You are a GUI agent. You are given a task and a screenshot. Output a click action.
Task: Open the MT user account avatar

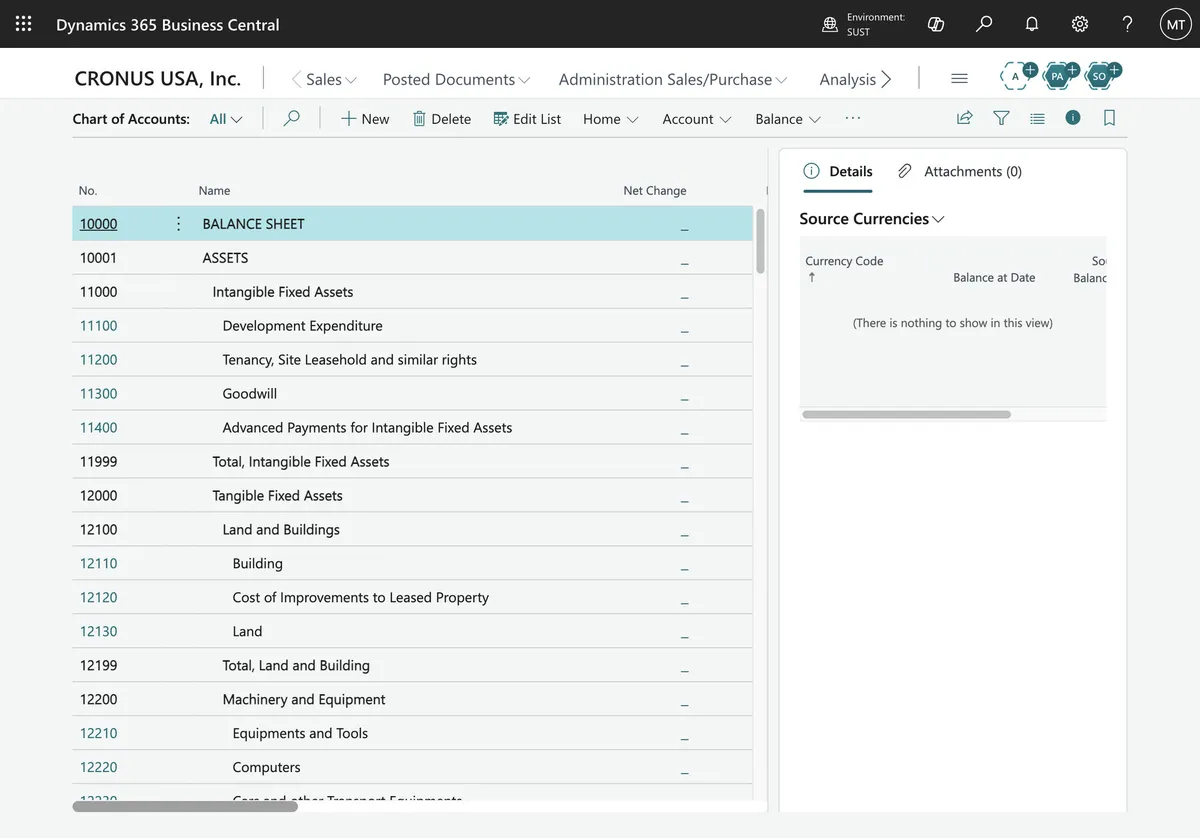[x=1176, y=24]
